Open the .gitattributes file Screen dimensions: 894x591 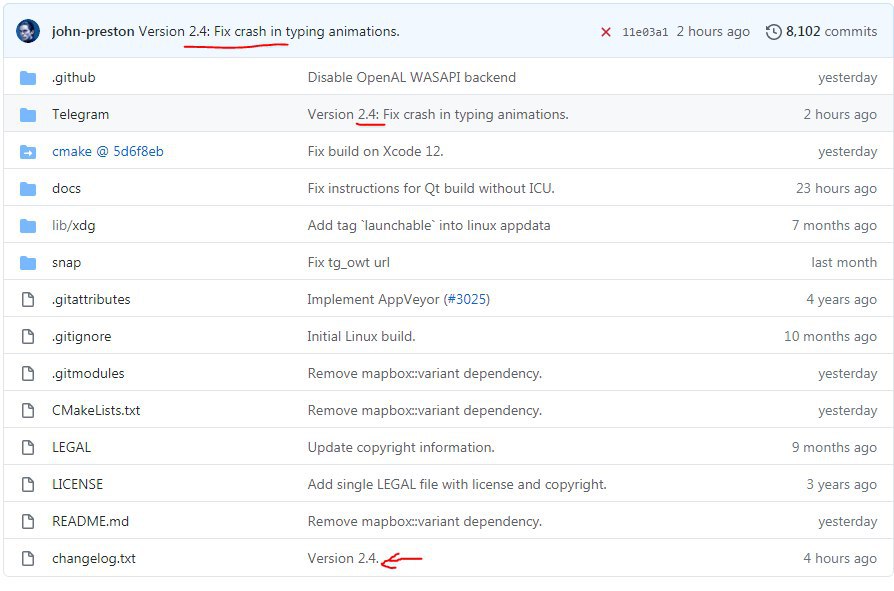pos(91,300)
